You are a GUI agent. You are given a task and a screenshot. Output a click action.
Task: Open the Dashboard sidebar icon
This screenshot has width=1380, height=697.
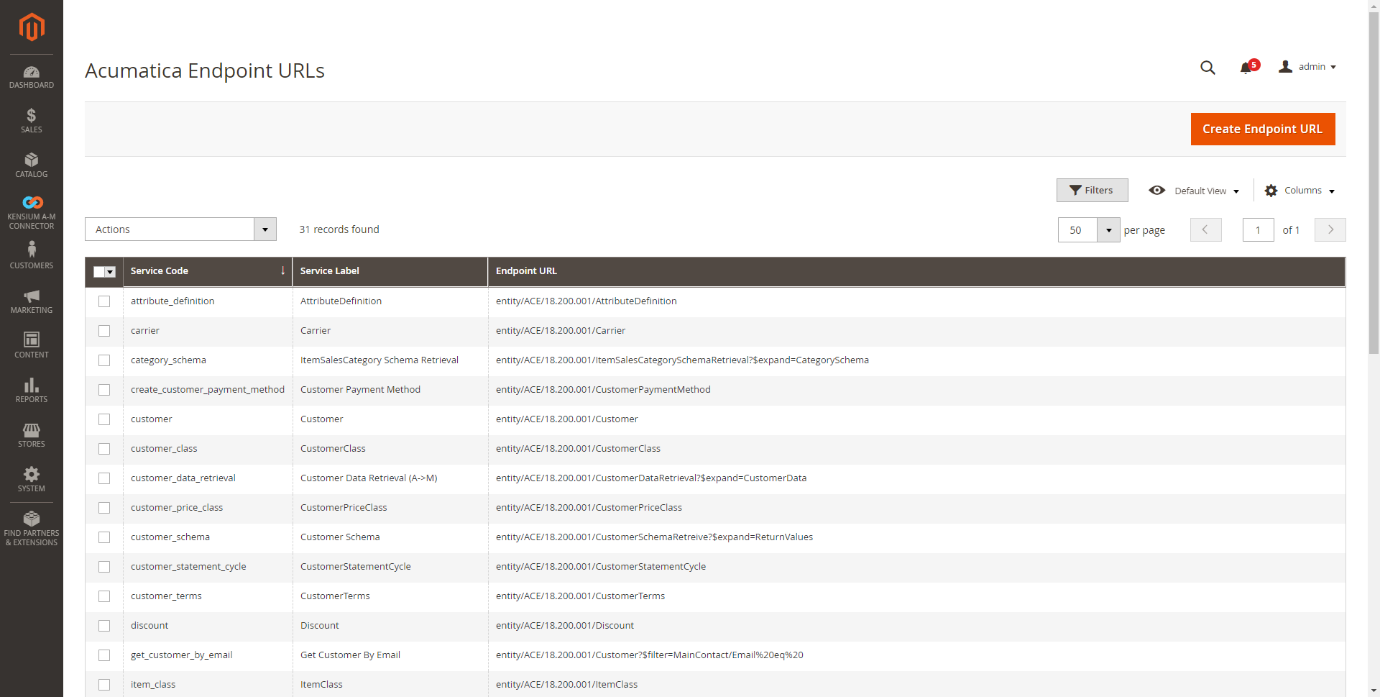pos(31,77)
